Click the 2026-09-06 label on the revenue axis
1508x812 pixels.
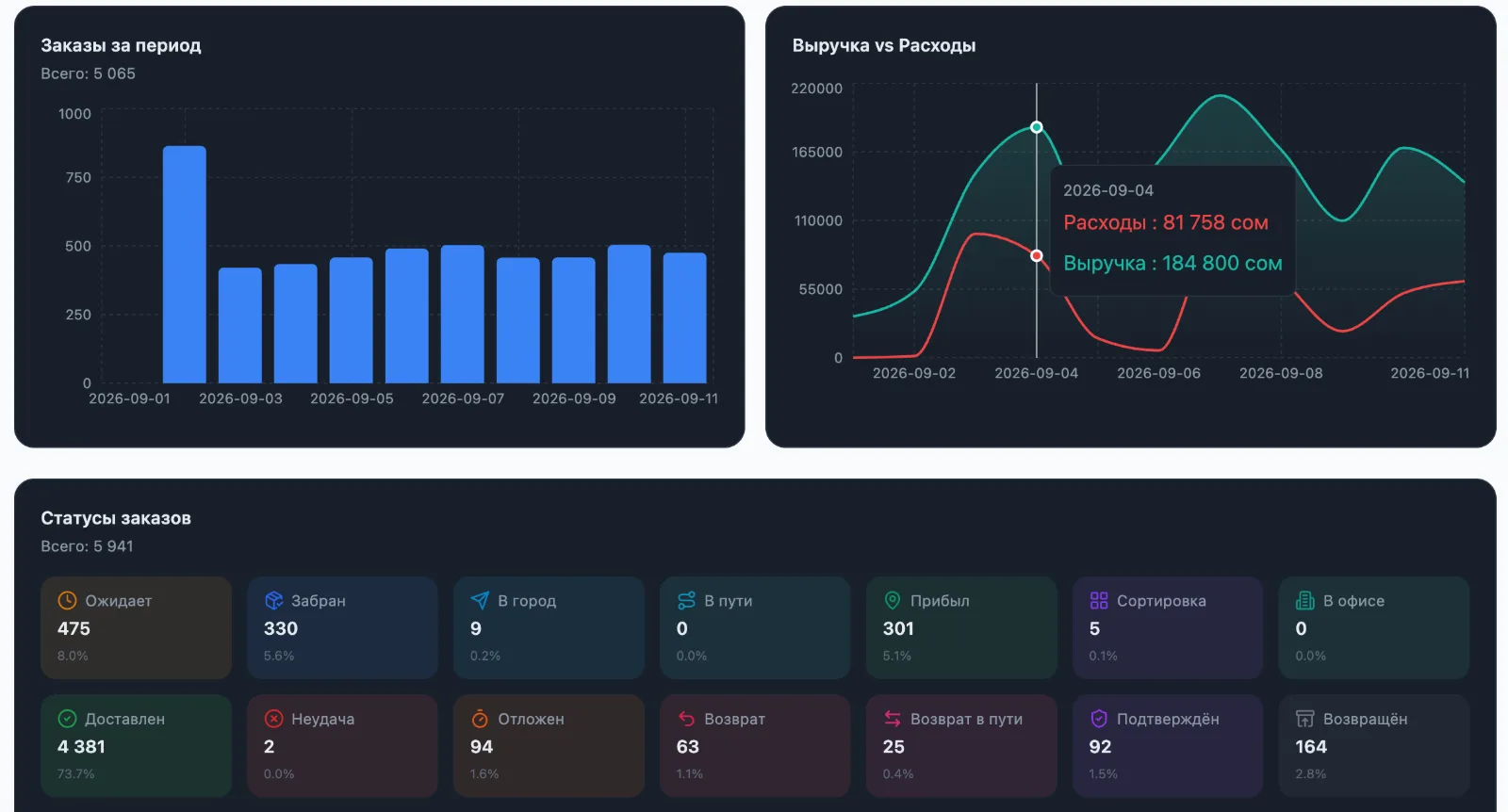(x=1159, y=373)
